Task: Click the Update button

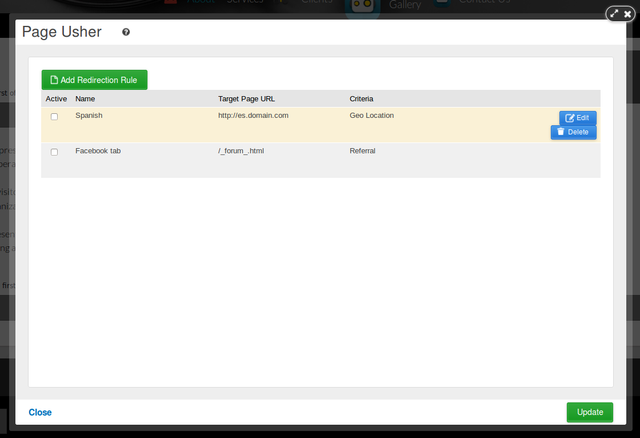Action: [590, 412]
